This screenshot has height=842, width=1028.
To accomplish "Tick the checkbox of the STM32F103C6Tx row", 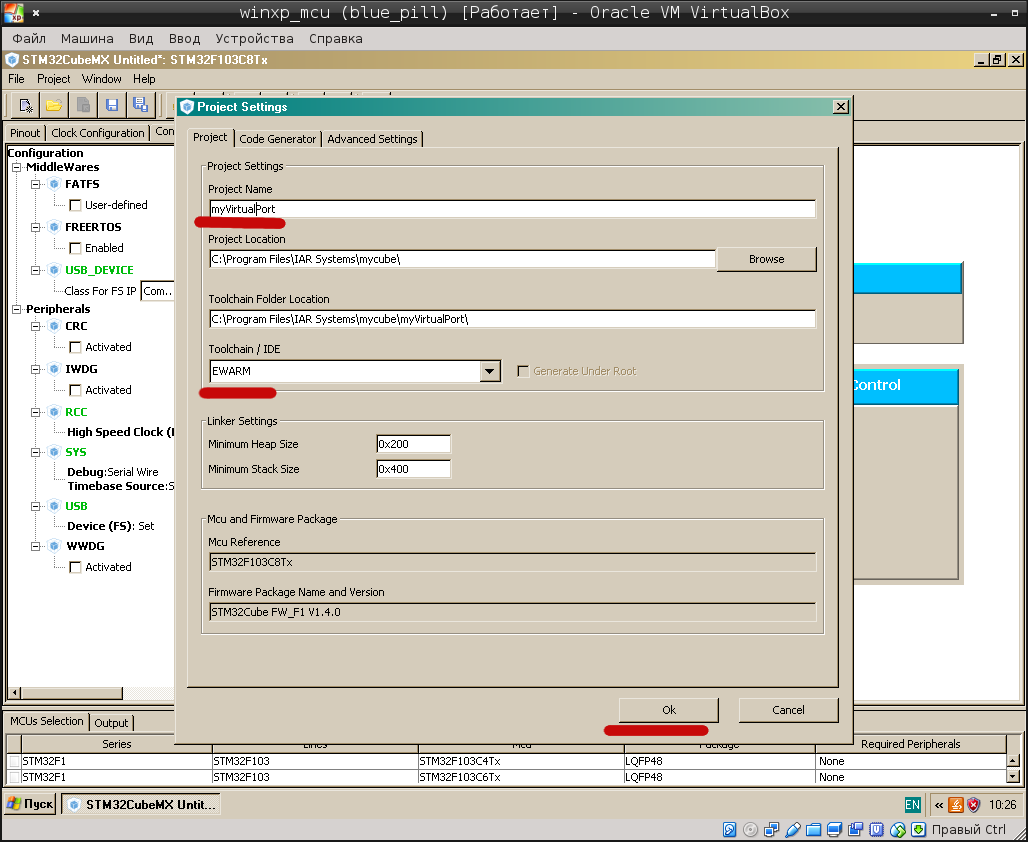I will (x=14, y=777).
